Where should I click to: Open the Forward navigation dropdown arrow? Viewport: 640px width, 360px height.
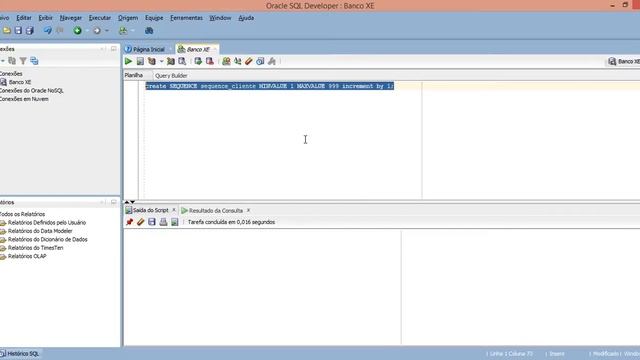[x=107, y=31]
